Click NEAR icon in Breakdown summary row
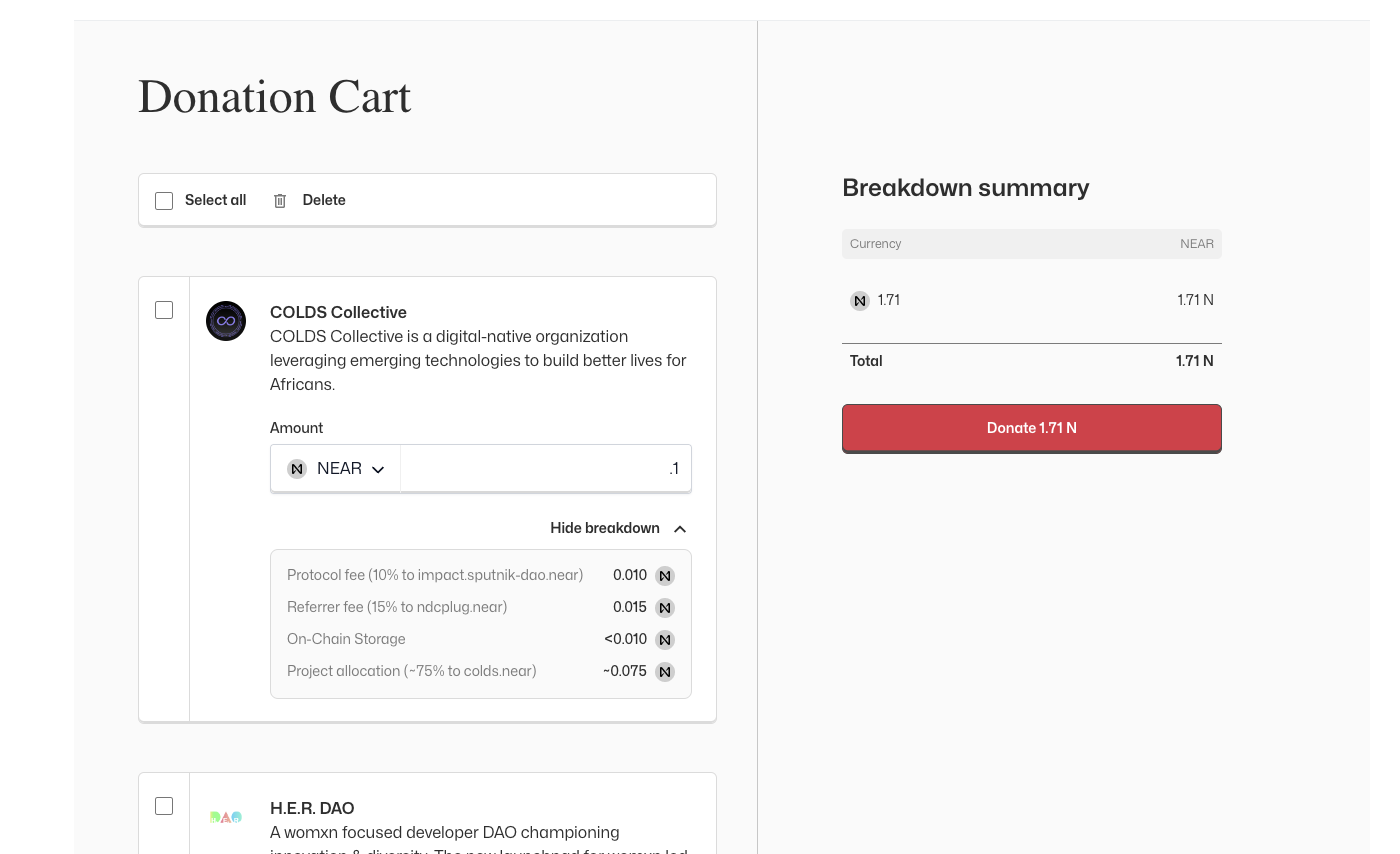Image resolution: width=1400 pixels, height=854 pixels. point(860,301)
